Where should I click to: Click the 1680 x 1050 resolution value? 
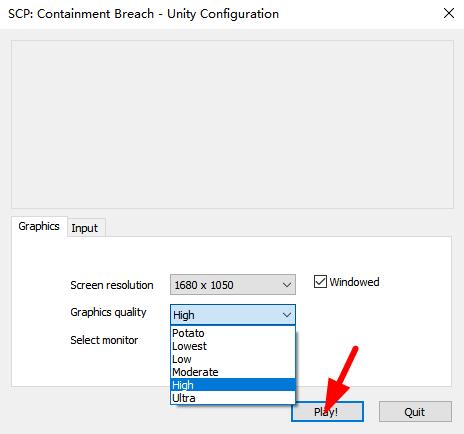[x=204, y=285]
